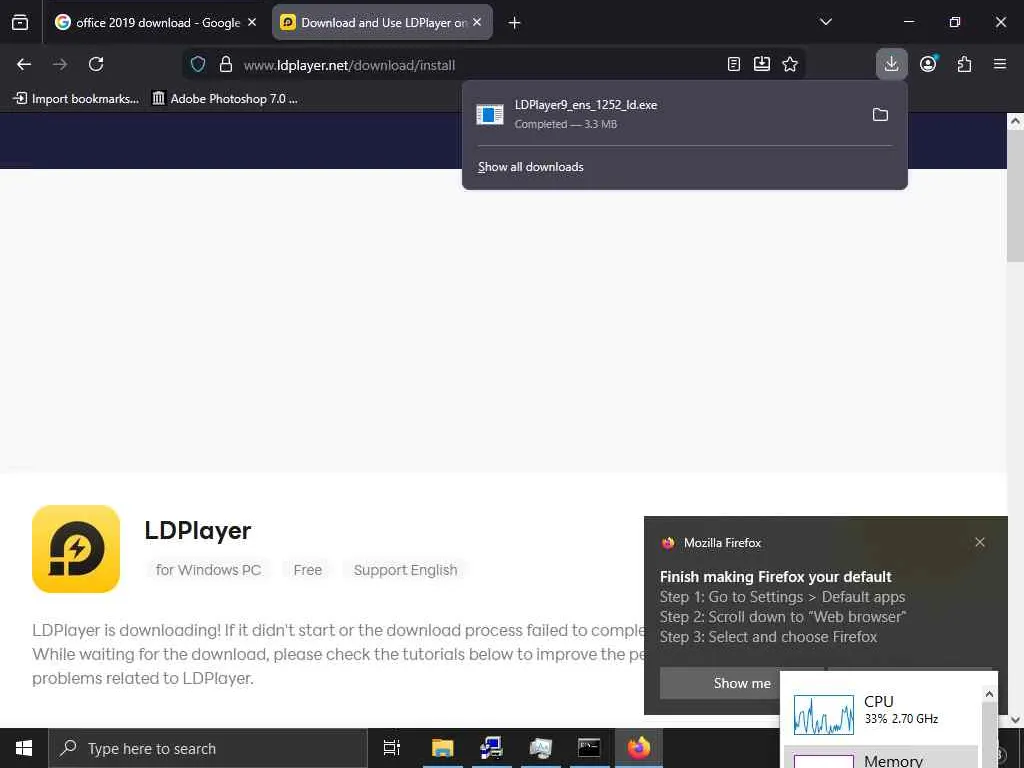Click the Support English tag
1024x768 pixels.
(x=406, y=570)
